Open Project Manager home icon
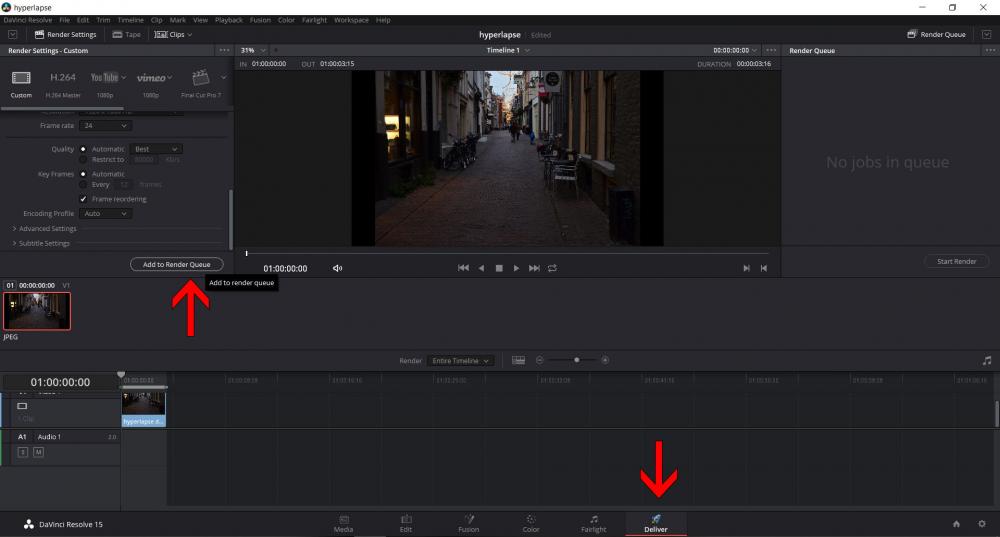1000x537 pixels. tap(956, 524)
